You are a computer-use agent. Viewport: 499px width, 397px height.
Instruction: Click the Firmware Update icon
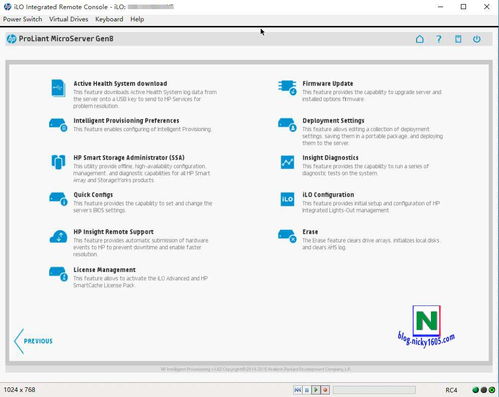point(287,87)
